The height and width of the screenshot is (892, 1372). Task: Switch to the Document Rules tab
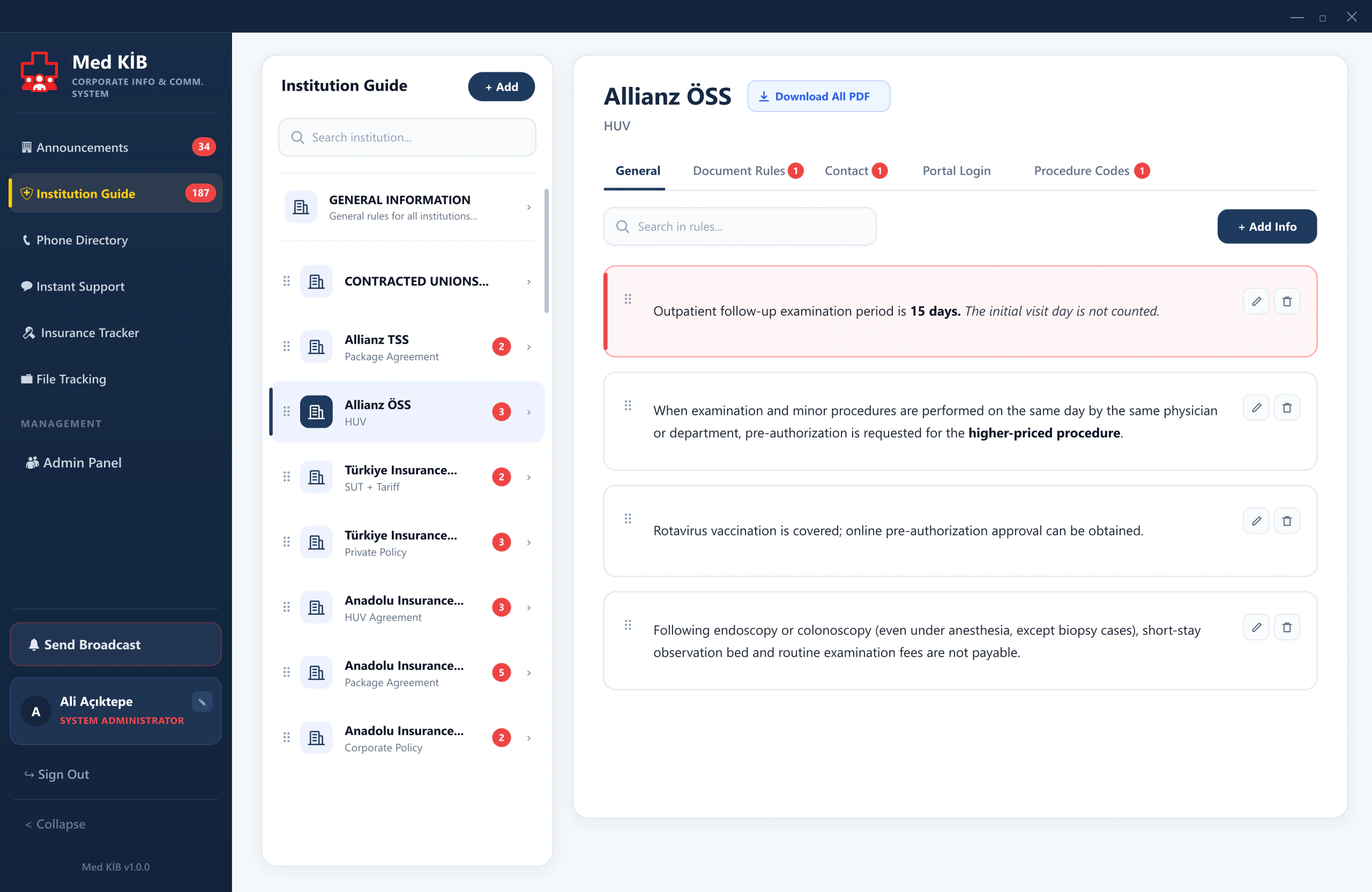click(x=748, y=170)
